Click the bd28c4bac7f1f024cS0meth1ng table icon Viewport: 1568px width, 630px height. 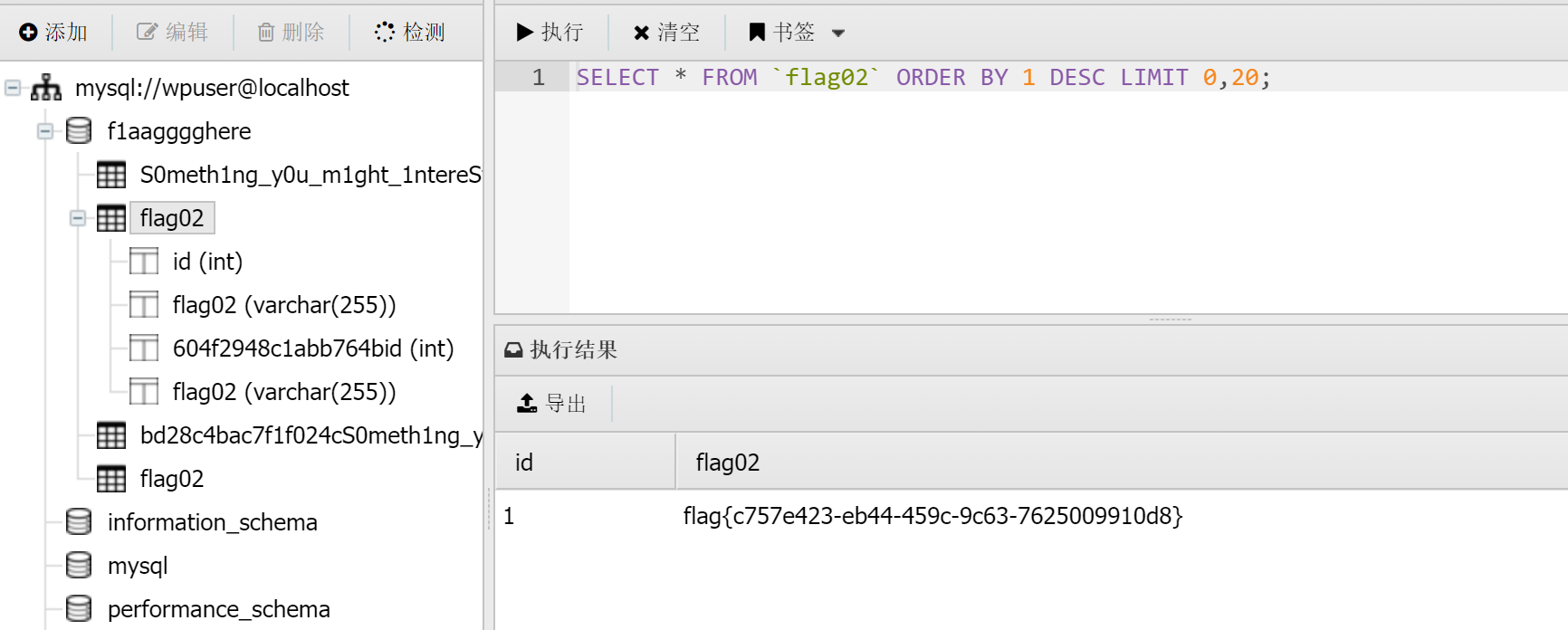(x=111, y=435)
